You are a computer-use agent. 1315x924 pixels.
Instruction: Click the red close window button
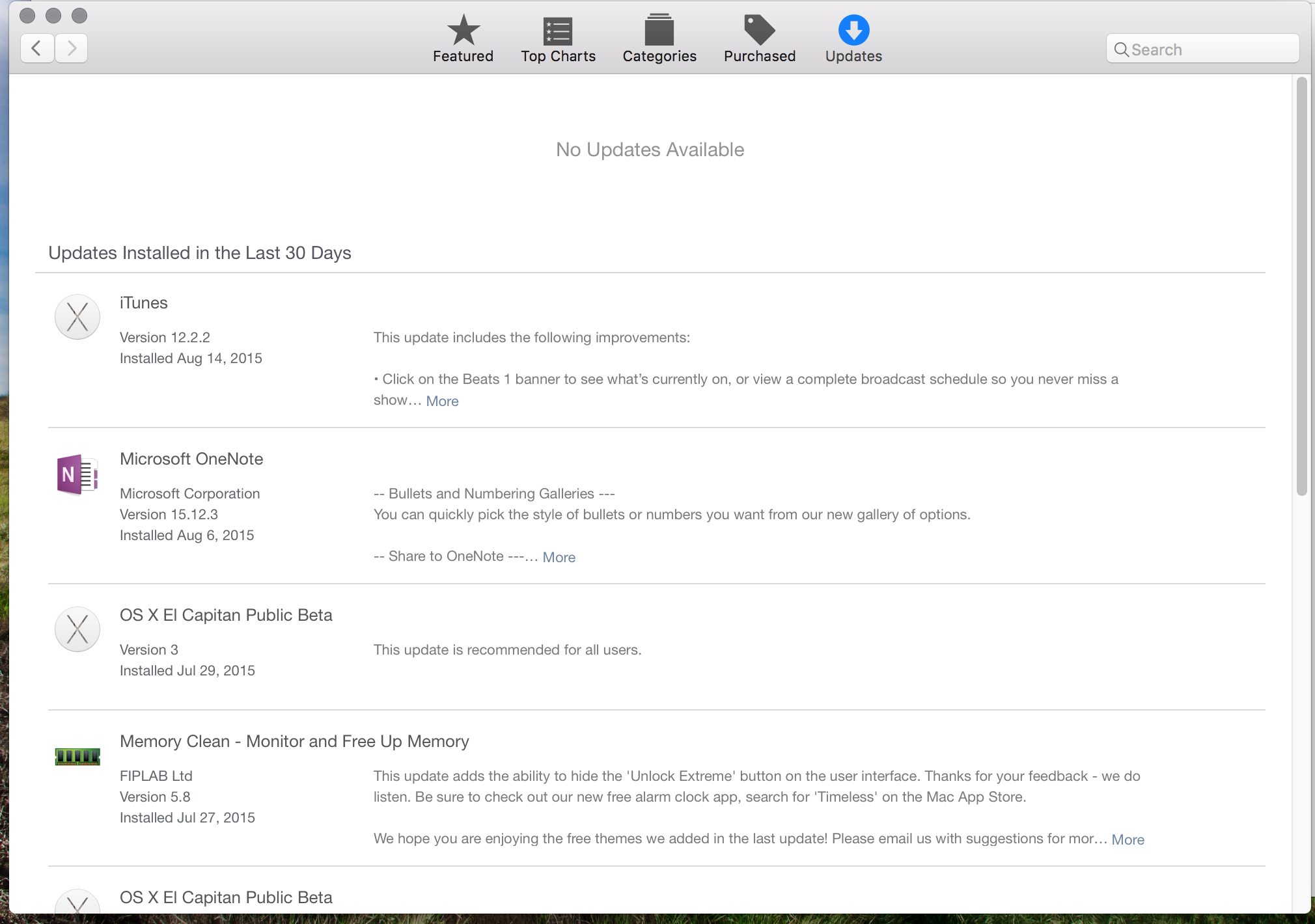(27, 16)
